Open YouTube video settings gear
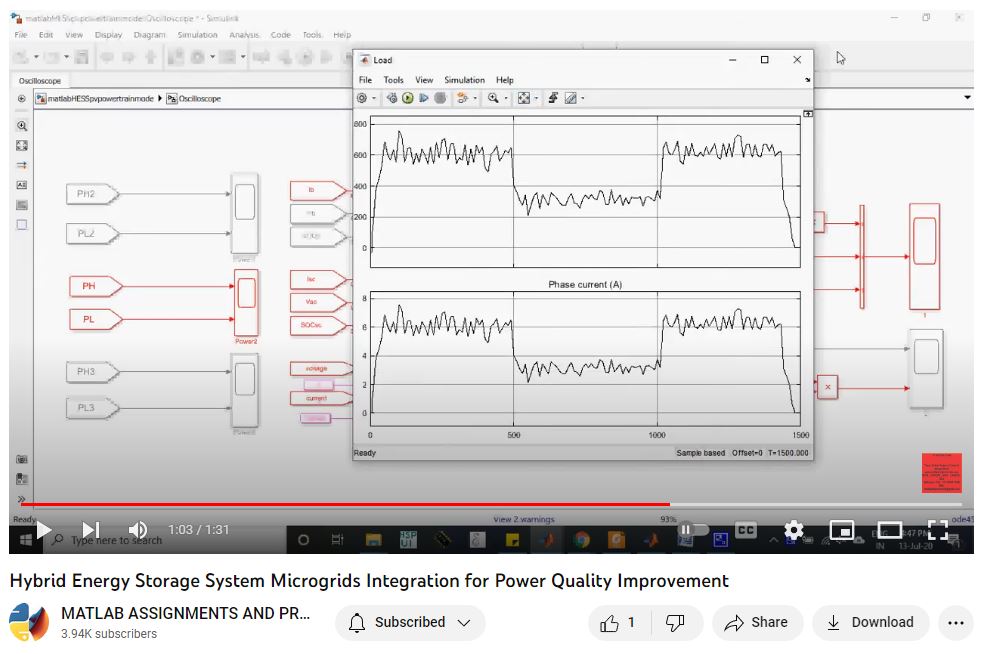986x654 pixels. [794, 530]
